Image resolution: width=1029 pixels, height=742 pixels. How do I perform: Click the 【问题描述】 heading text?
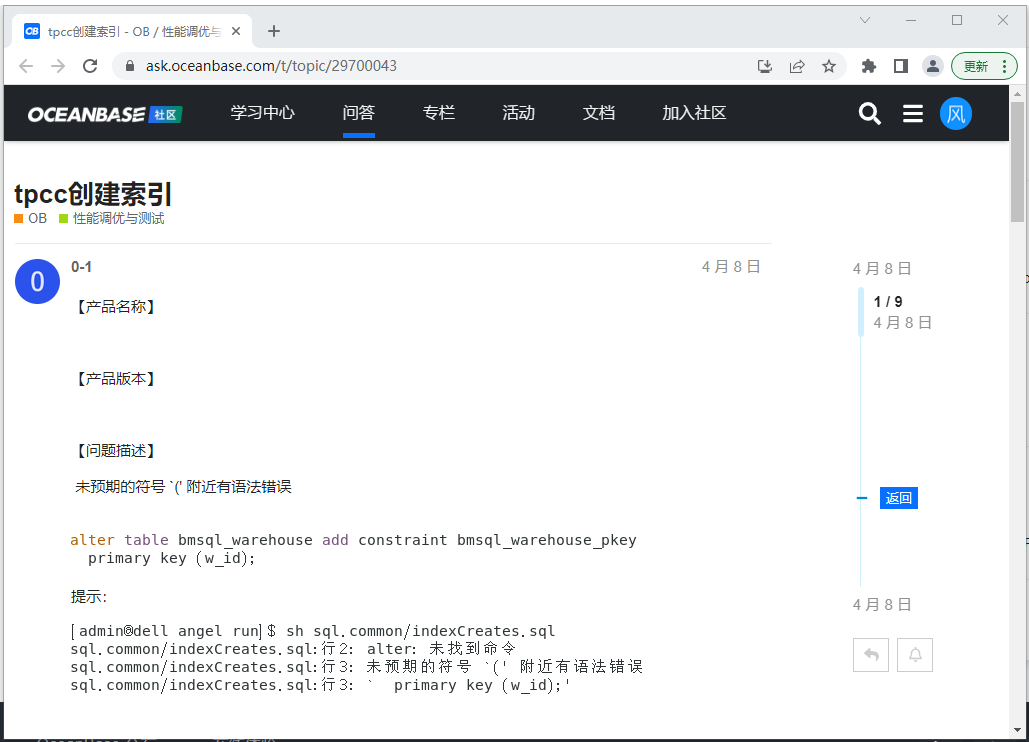[116, 451]
